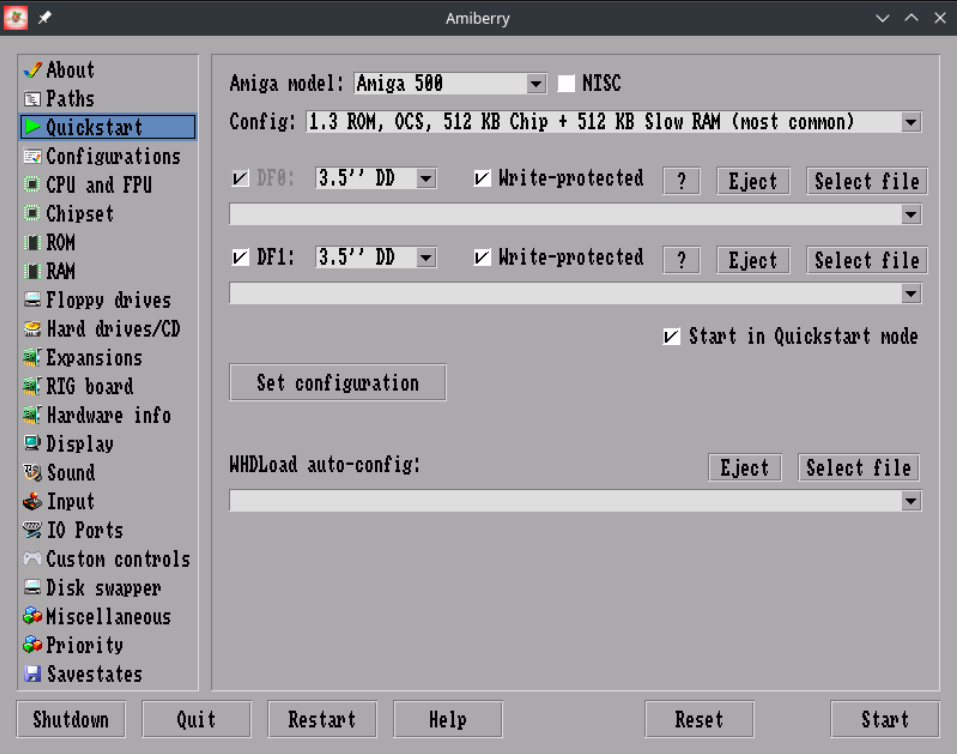This screenshot has width=957, height=754.
Task: Click the Input joystick icon
Action: [x=32, y=502]
